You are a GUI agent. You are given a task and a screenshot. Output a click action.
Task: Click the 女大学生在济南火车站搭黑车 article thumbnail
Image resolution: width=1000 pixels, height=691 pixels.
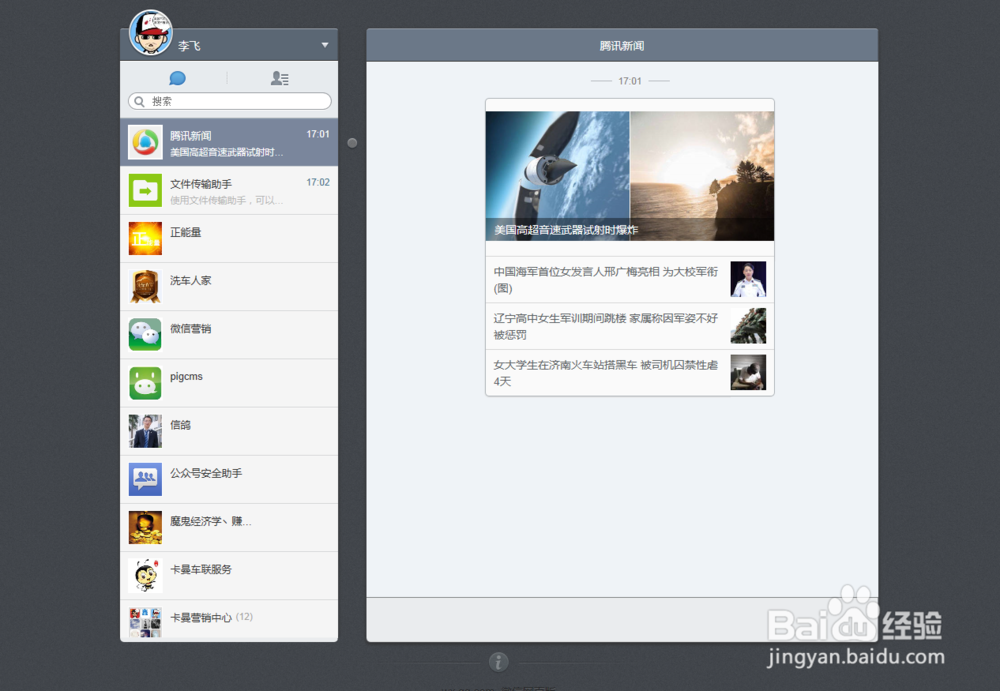(x=748, y=372)
